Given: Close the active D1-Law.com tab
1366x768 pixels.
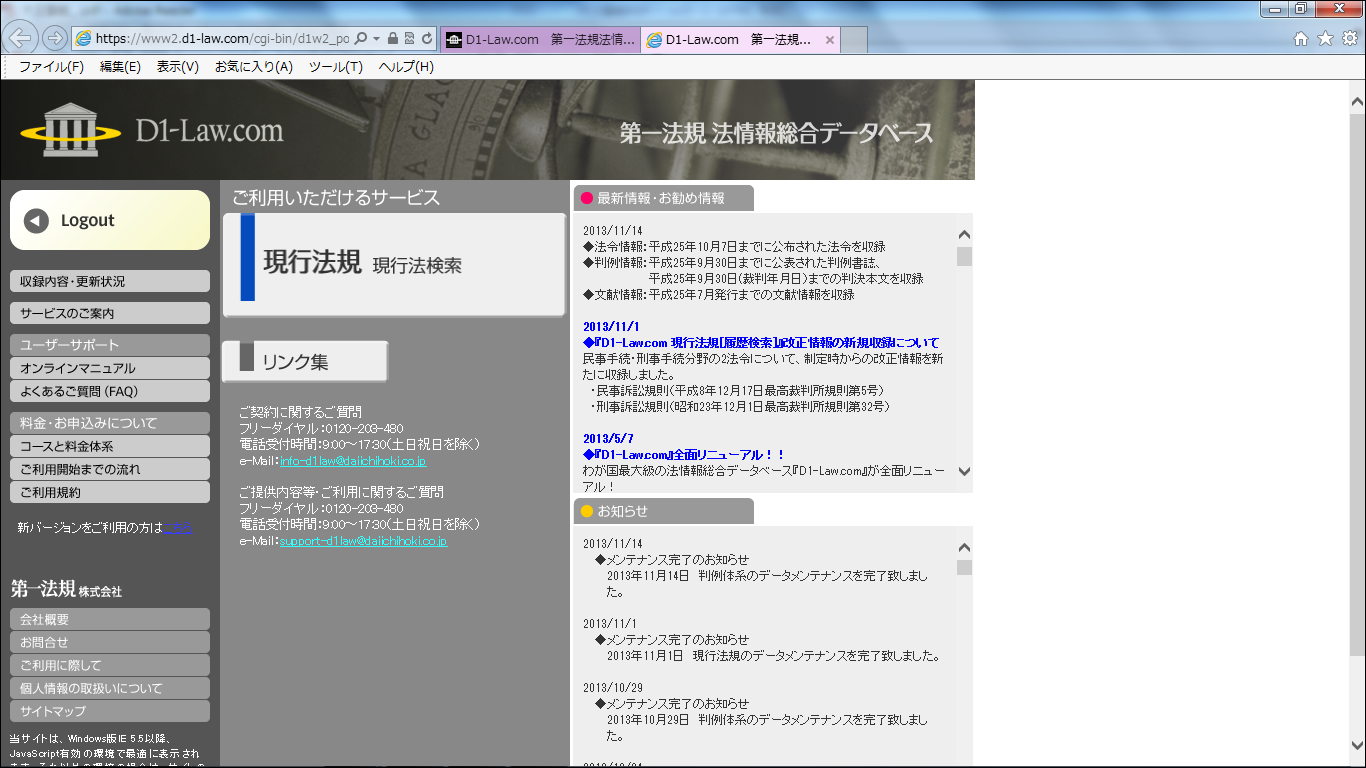Looking at the screenshot, I should click(830, 40).
